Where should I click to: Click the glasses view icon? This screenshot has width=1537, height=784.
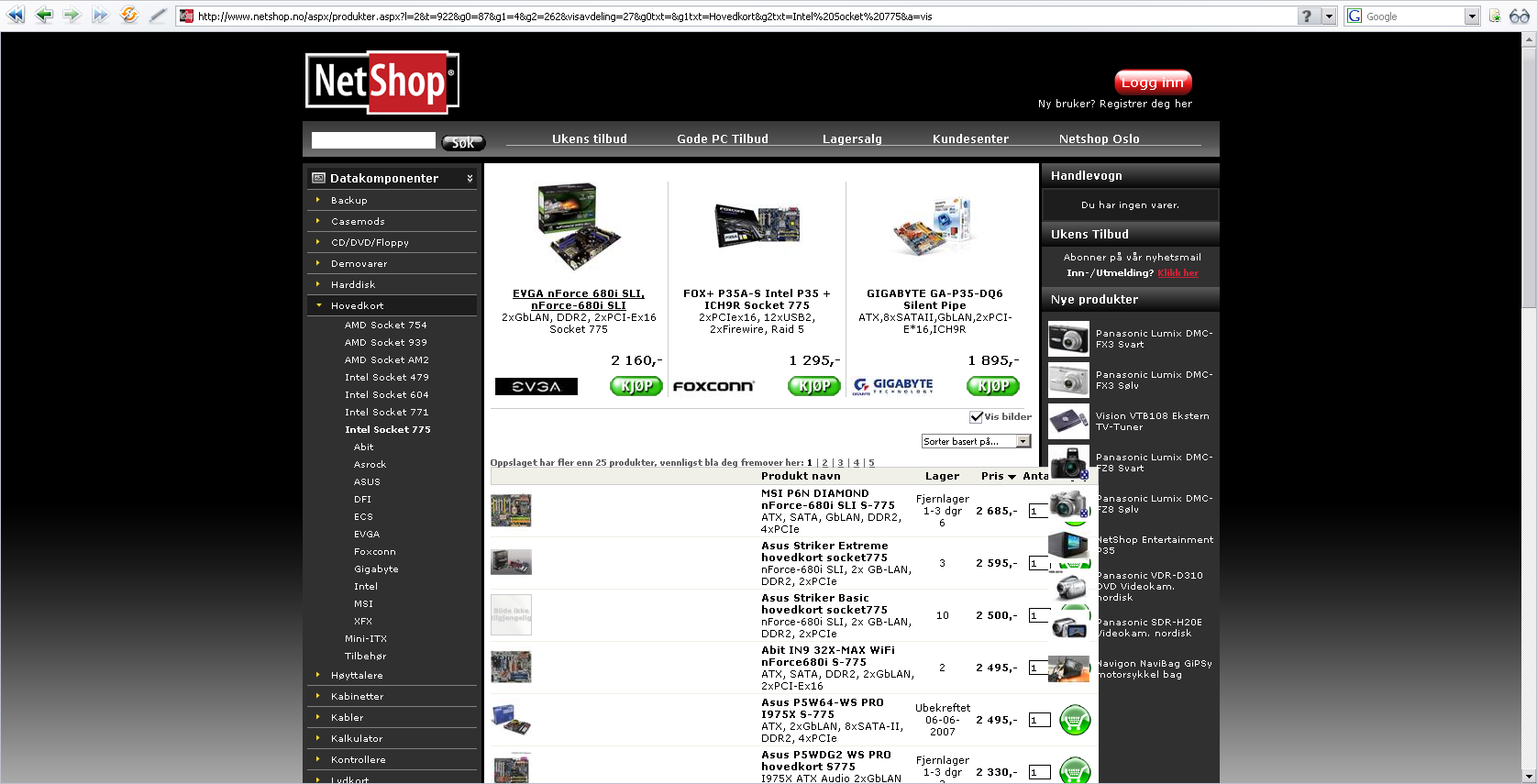[1520, 17]
